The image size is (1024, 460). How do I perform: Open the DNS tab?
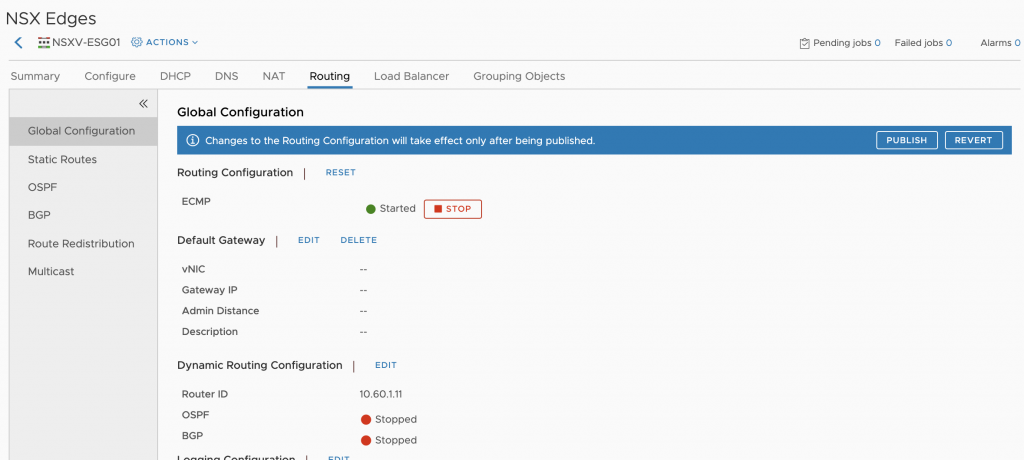point(227,76)
